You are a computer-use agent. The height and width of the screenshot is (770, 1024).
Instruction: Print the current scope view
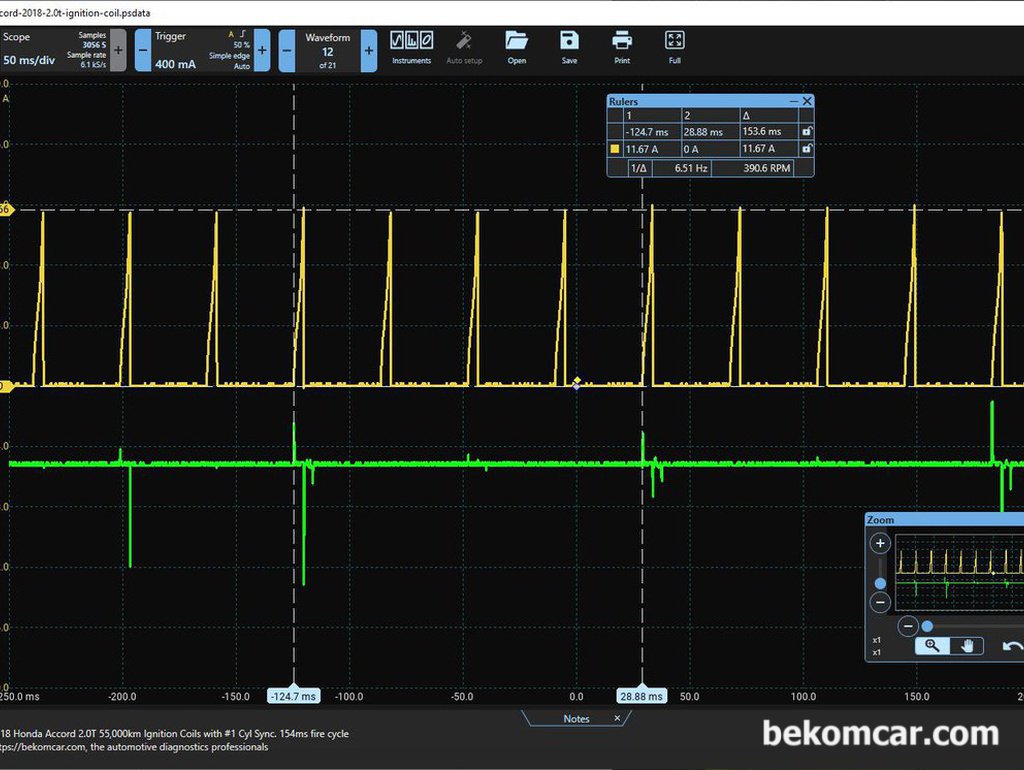pos(622,48)
